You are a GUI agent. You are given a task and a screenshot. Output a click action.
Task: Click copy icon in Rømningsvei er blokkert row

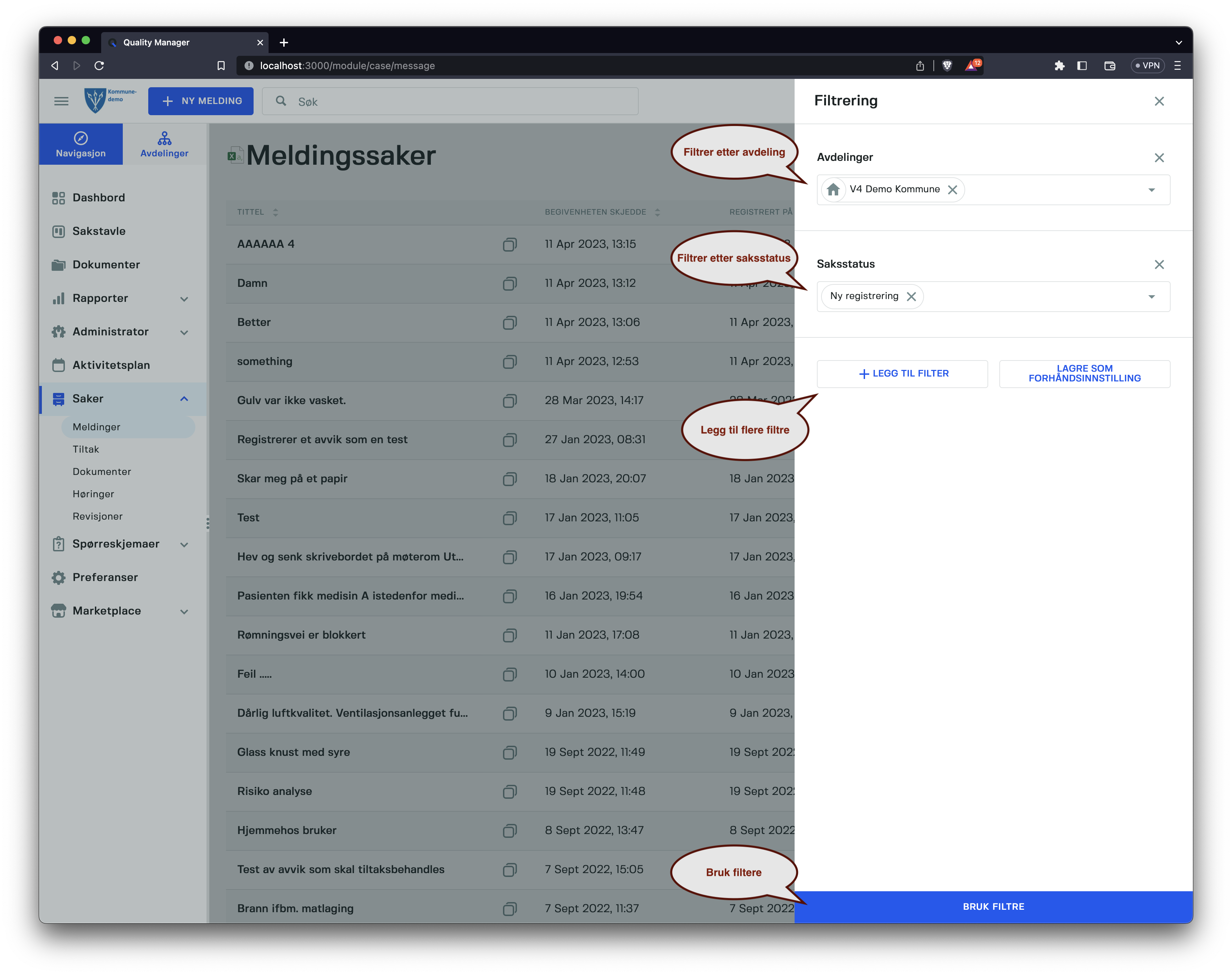click(x=510, y=635)
